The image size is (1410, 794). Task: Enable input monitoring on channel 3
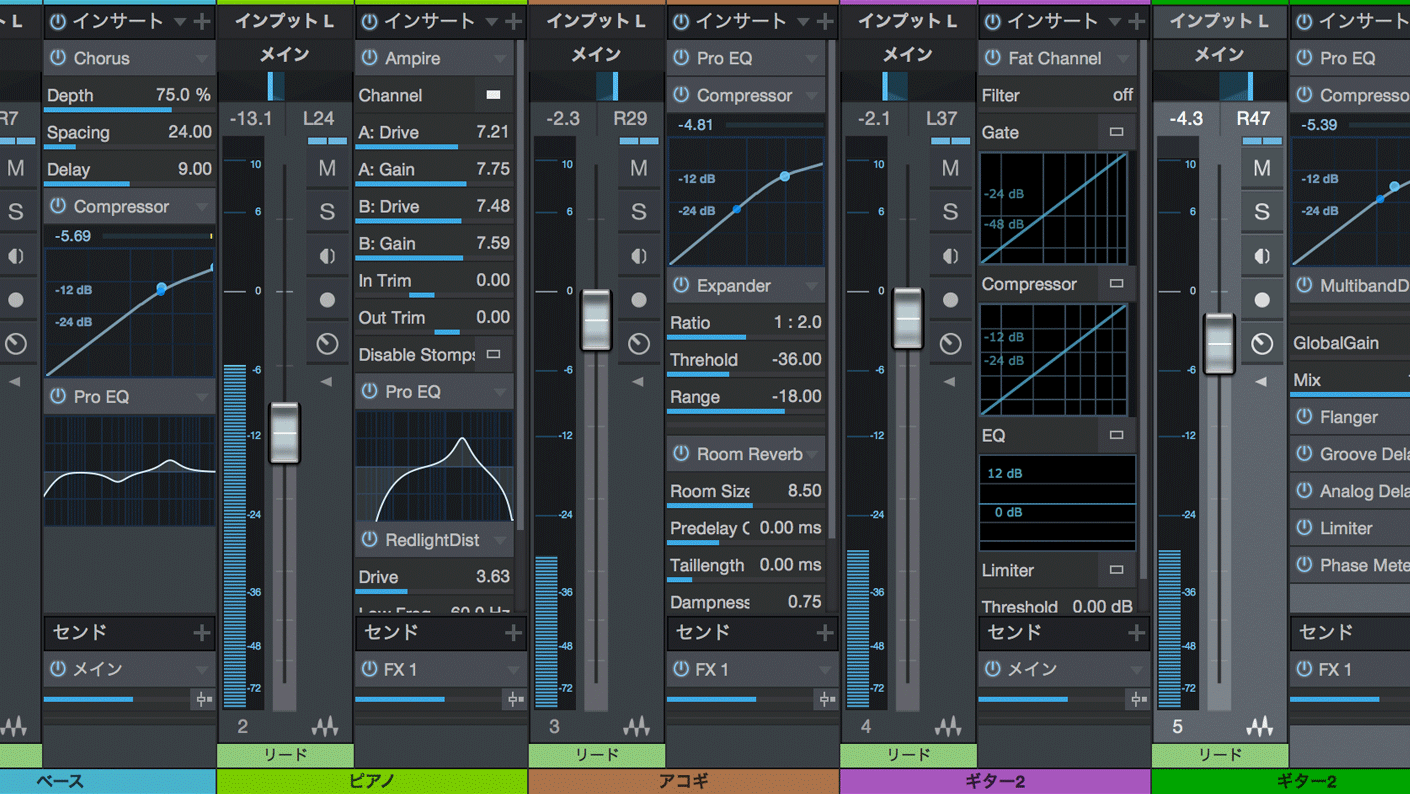pos(639,256)
